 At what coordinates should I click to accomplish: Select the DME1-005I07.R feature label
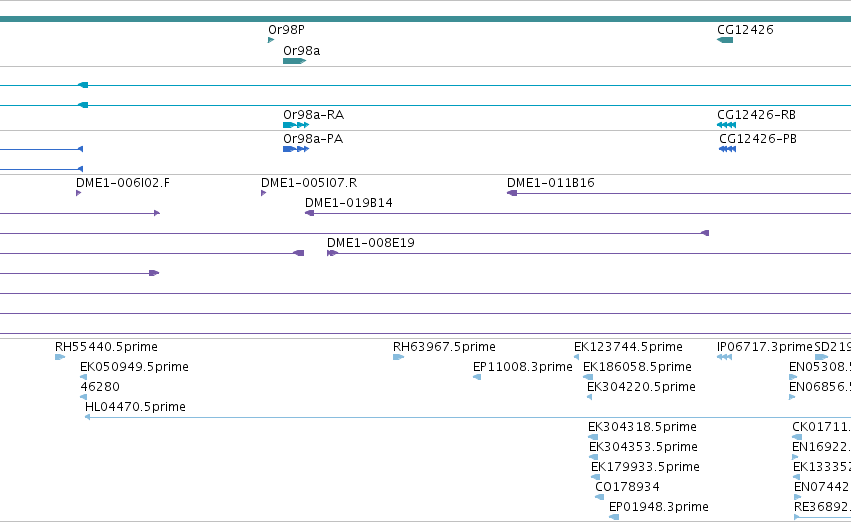(x=309, y=183)
